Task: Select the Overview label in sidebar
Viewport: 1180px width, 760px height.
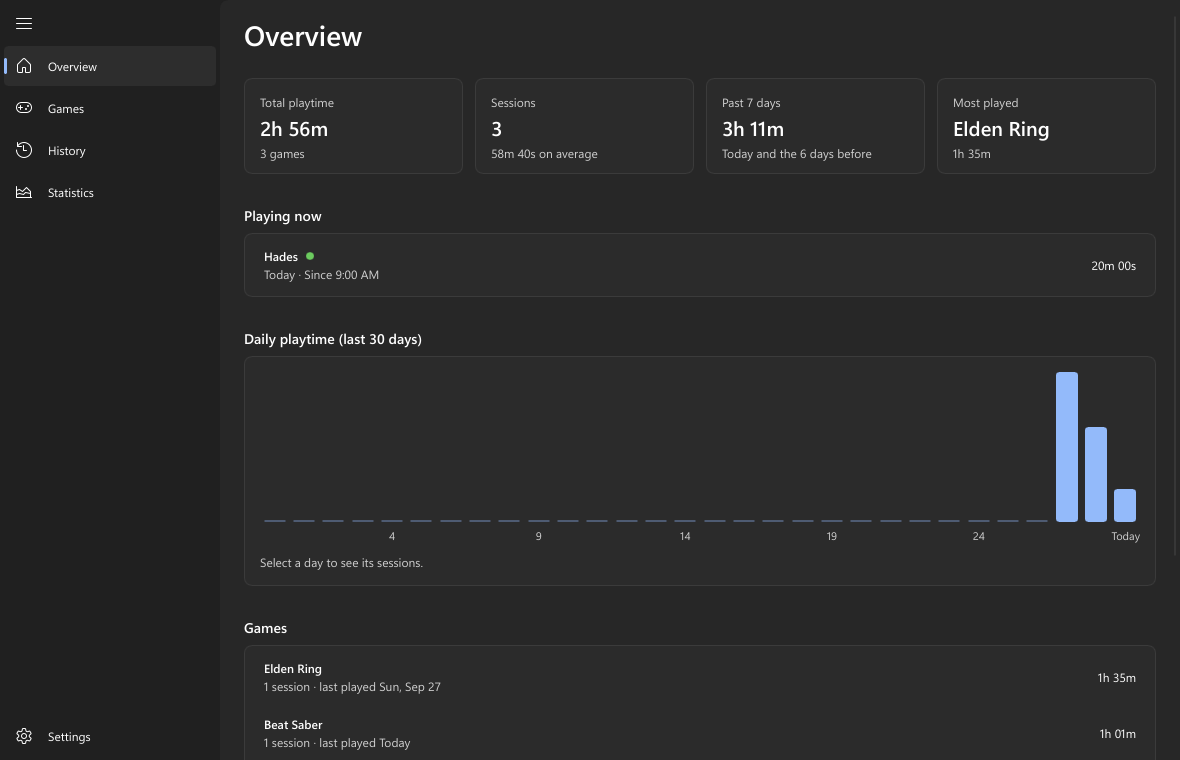Action: 72,66
